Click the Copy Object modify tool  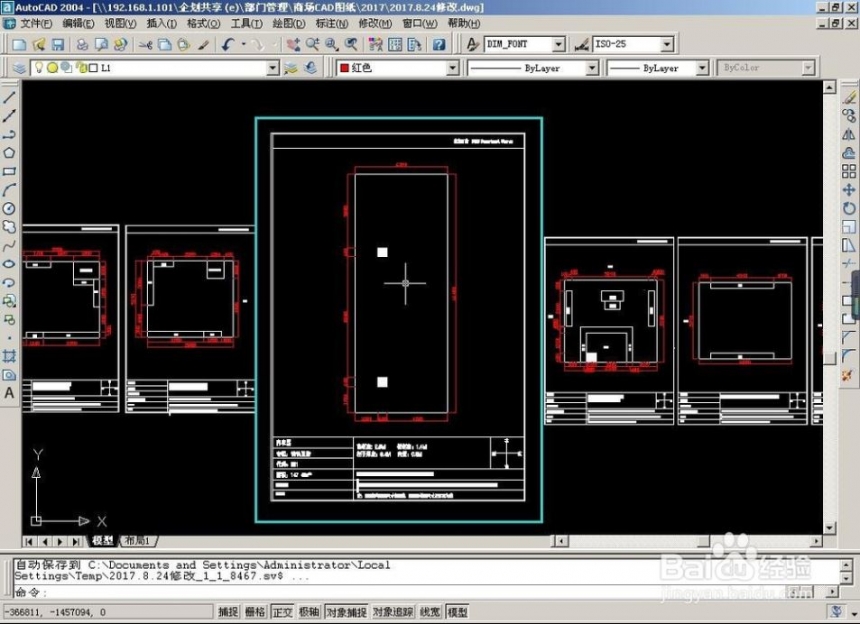pos(849,116)
